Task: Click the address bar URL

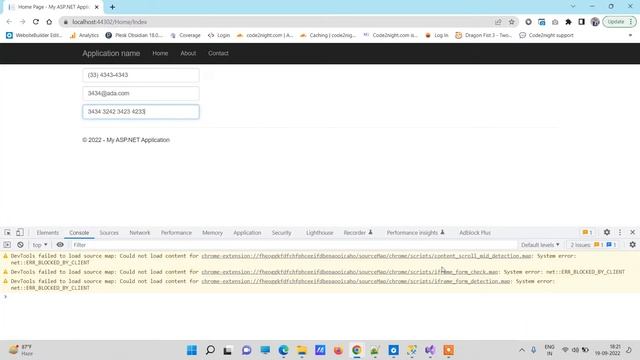Action: 109,22
